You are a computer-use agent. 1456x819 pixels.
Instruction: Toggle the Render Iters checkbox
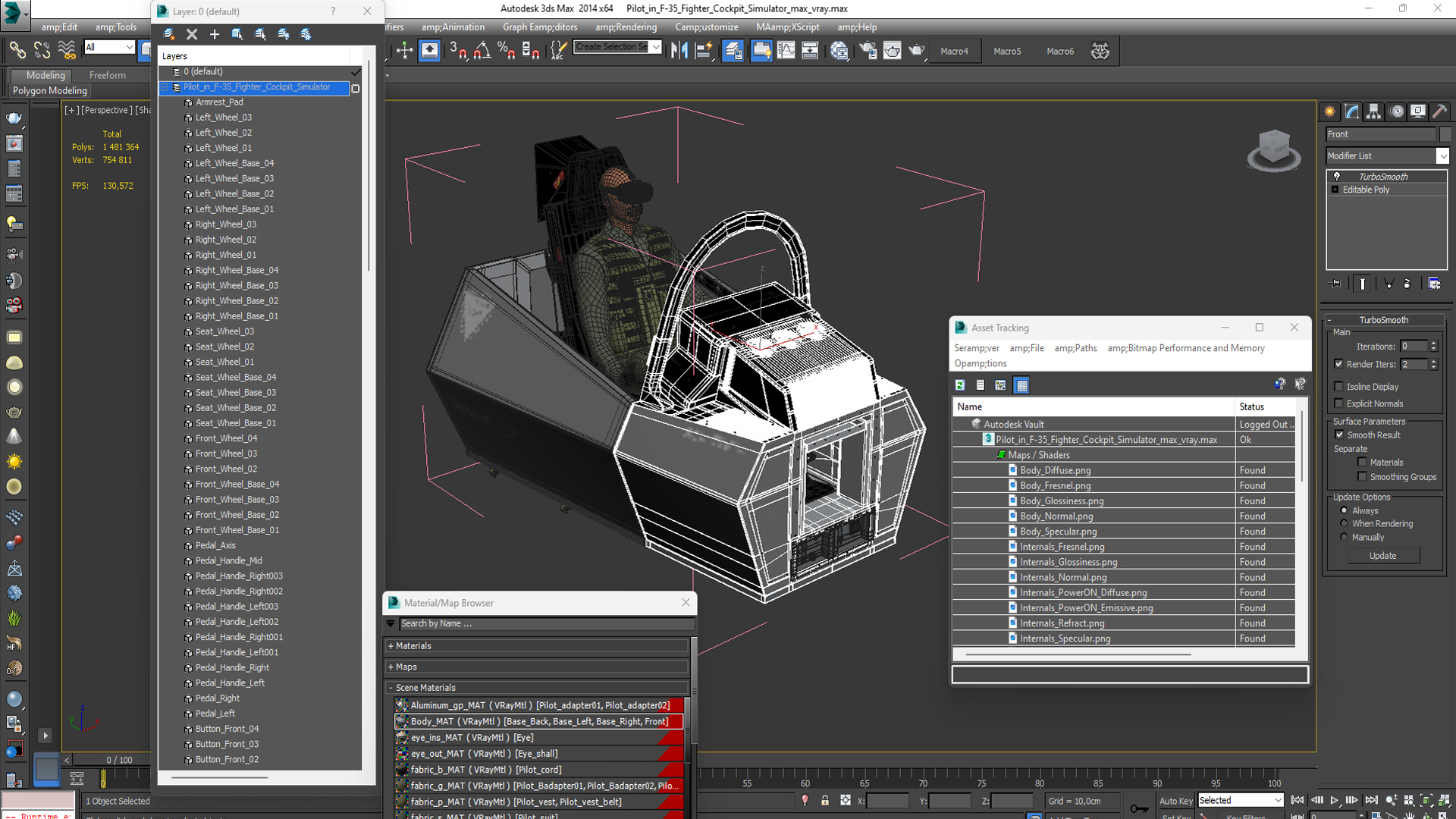point(1338,364)
